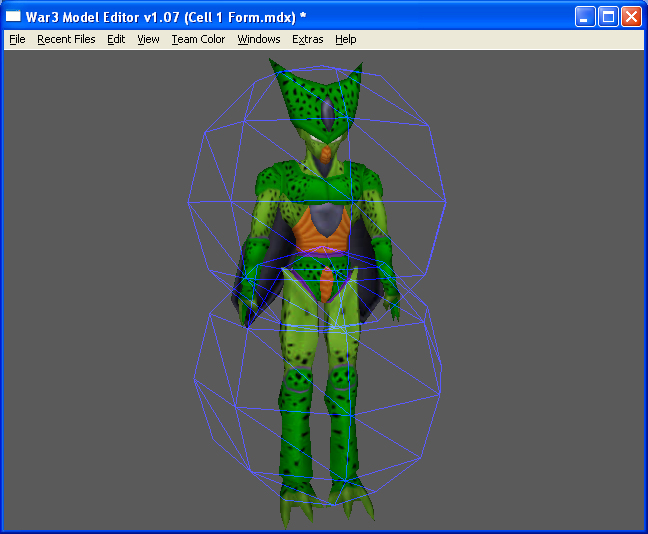The height and width of the screenshot is (534, 648).
Task: Close the War3 Model Editor window
Action: pos(631,17)
